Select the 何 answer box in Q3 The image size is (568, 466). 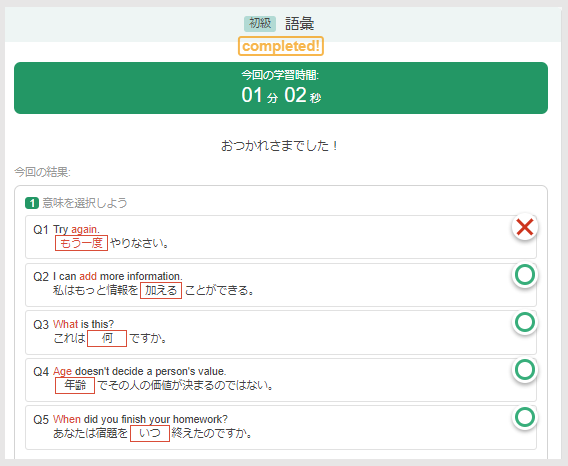coord(107,338)
